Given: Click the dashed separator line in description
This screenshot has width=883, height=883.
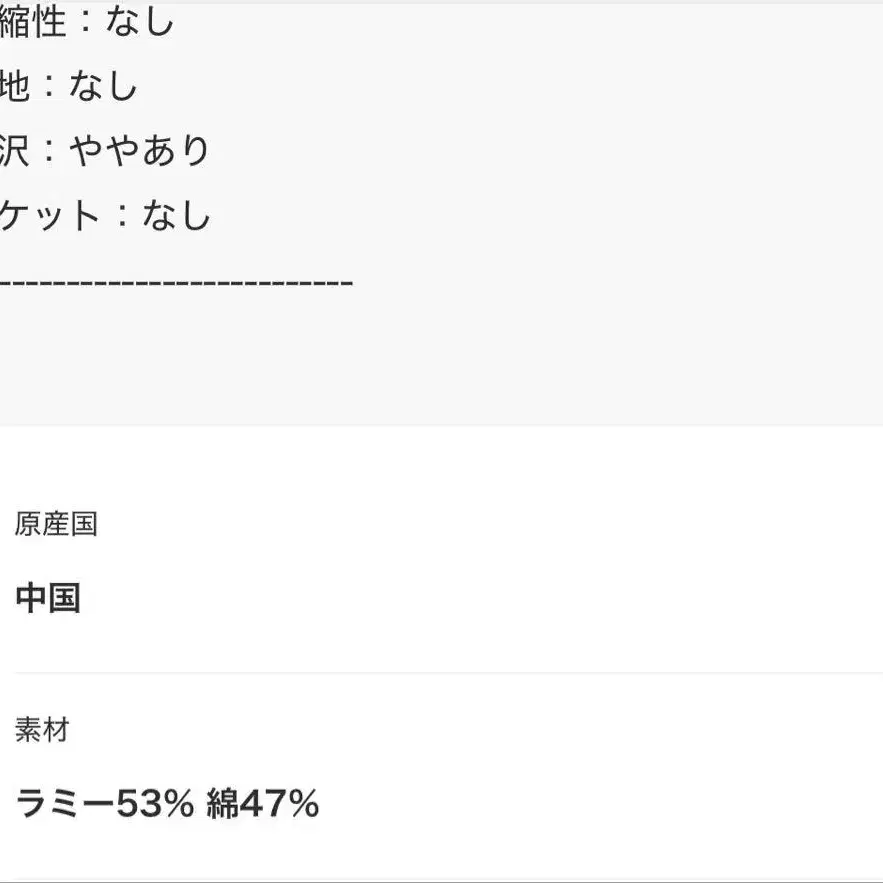Looking at the screenshot, I should [x=176, y=283].
